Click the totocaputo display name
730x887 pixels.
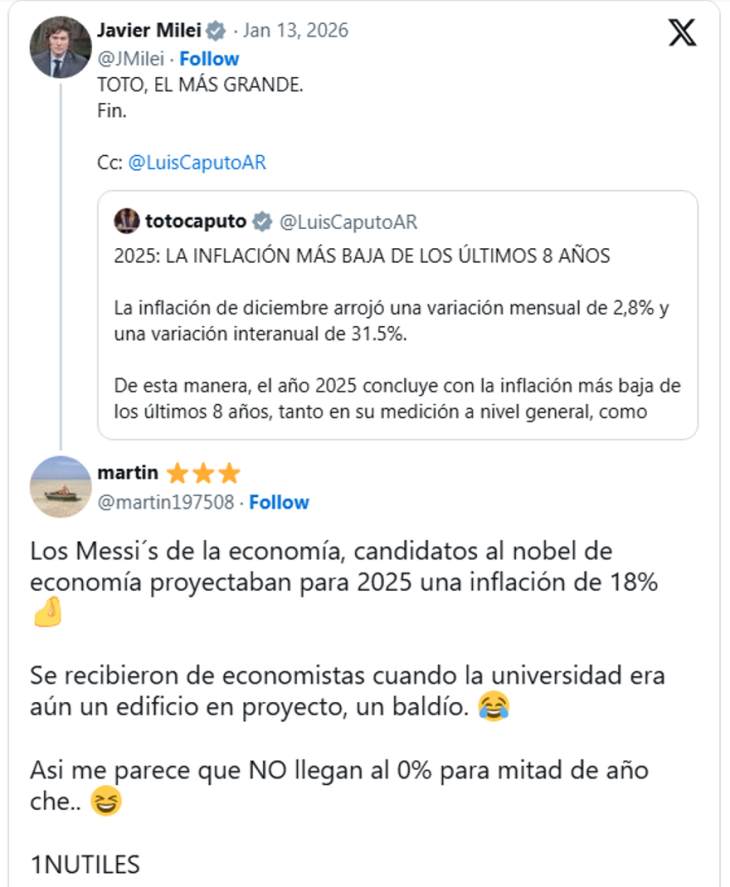[194, 221]
